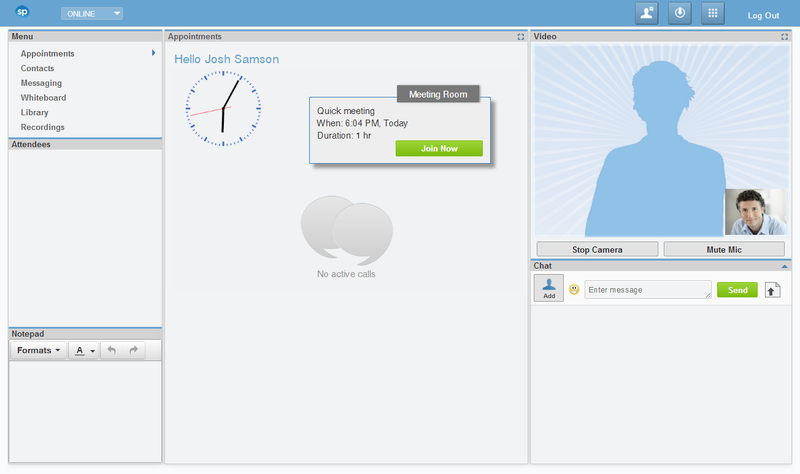The image size is (800, 474).
Task: Redo in the Notepad
Action: pos(134,350)
